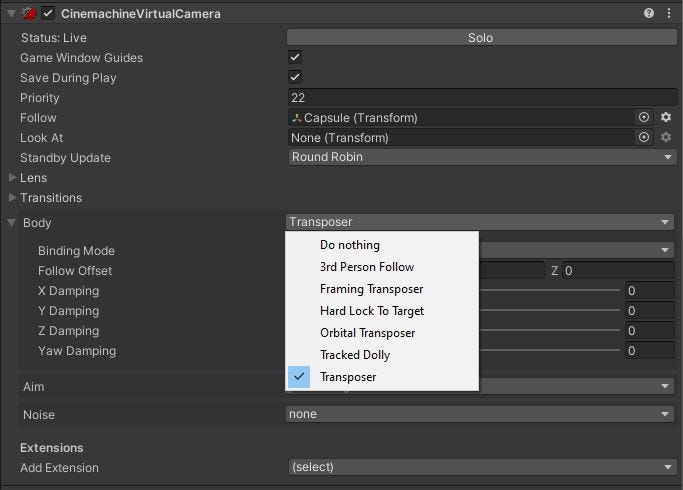Click the Noise label
The image size is (683, 490).
[39, 415]
